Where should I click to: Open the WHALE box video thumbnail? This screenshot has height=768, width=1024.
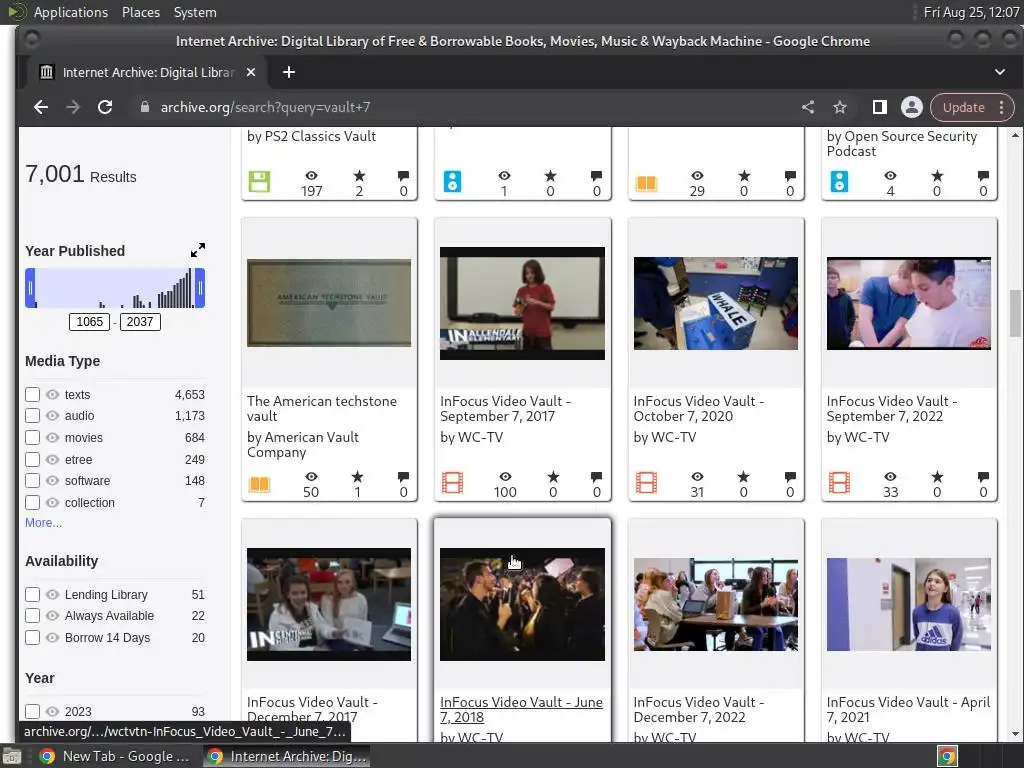point(716,303)
